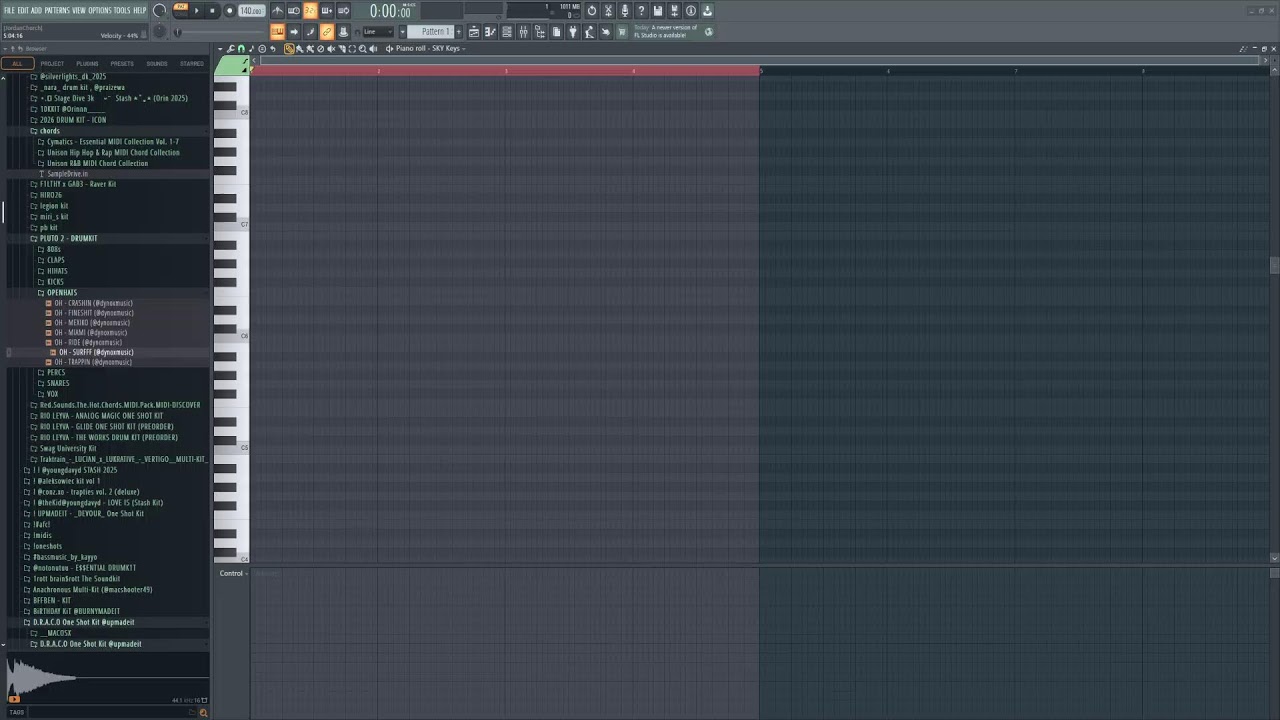
Task: Click the Control lane label
Action: (x=231, y=573)
